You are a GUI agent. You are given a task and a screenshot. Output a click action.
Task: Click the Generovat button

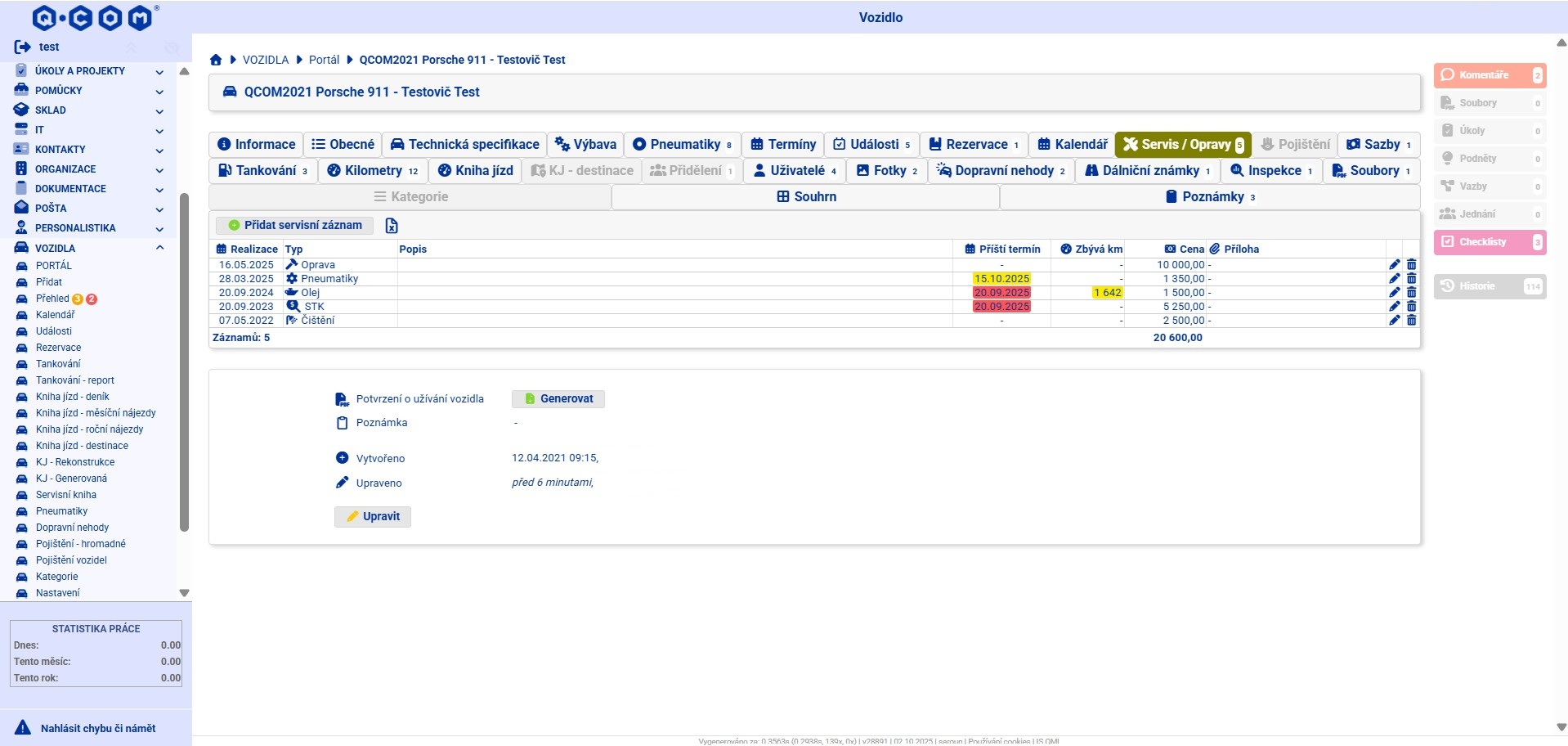pyautogui.click(x=558, y=399)
